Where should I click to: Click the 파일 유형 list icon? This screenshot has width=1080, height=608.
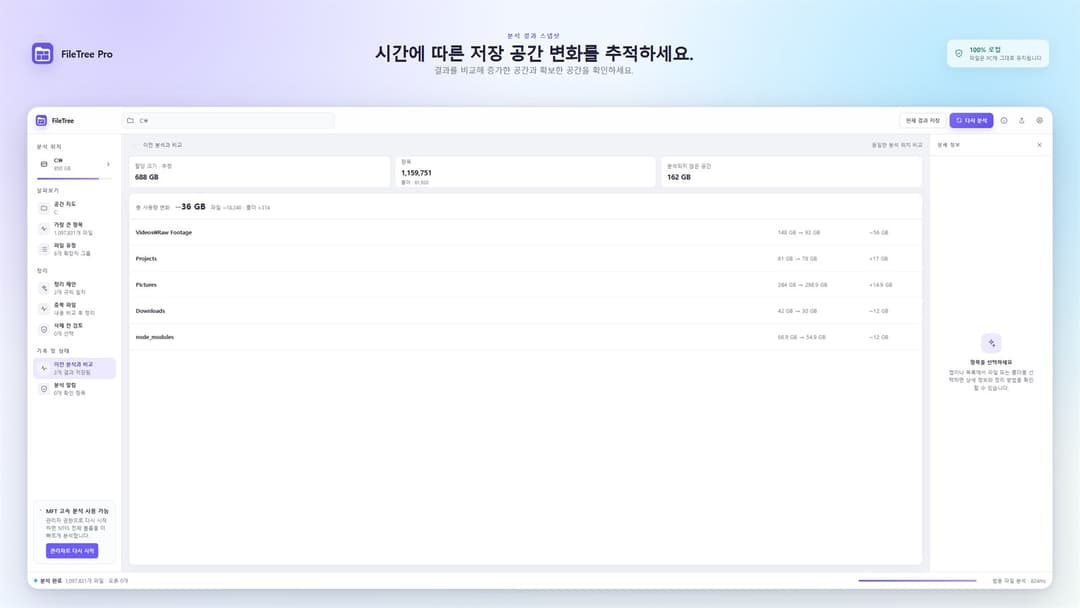(x=44, y=249)
